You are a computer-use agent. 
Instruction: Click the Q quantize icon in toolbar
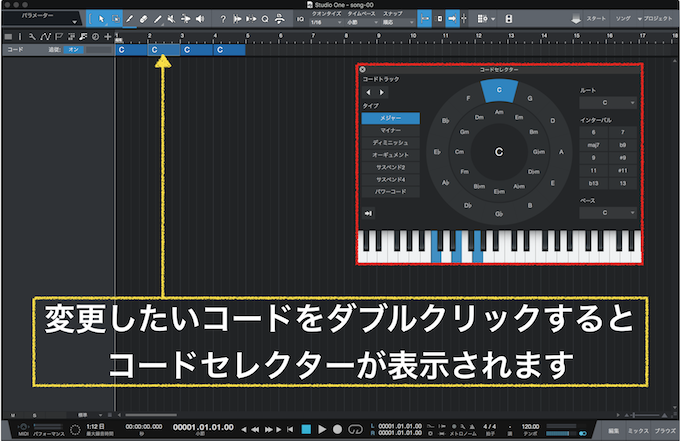265,19
